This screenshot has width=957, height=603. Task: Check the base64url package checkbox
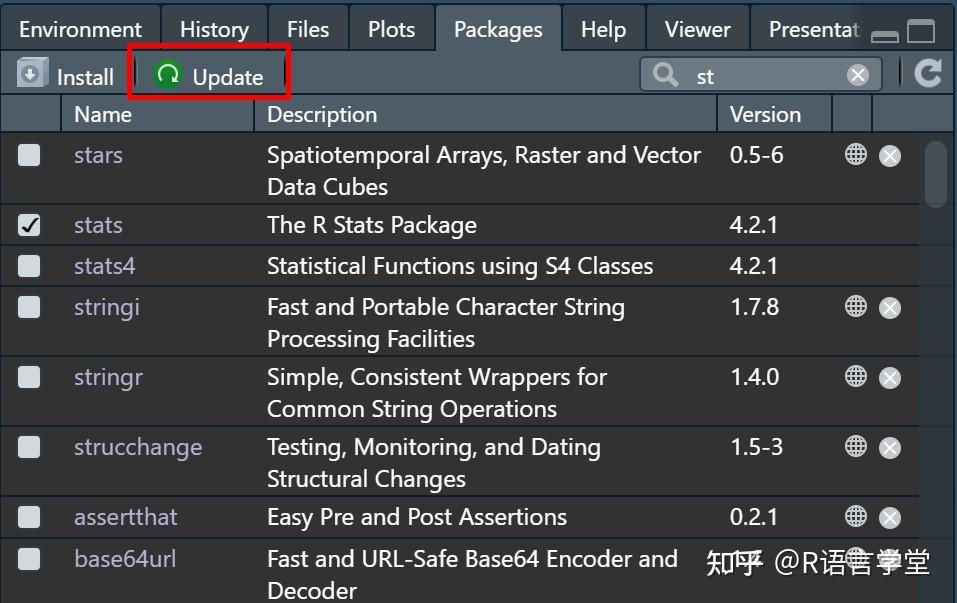tap(29, 559)
